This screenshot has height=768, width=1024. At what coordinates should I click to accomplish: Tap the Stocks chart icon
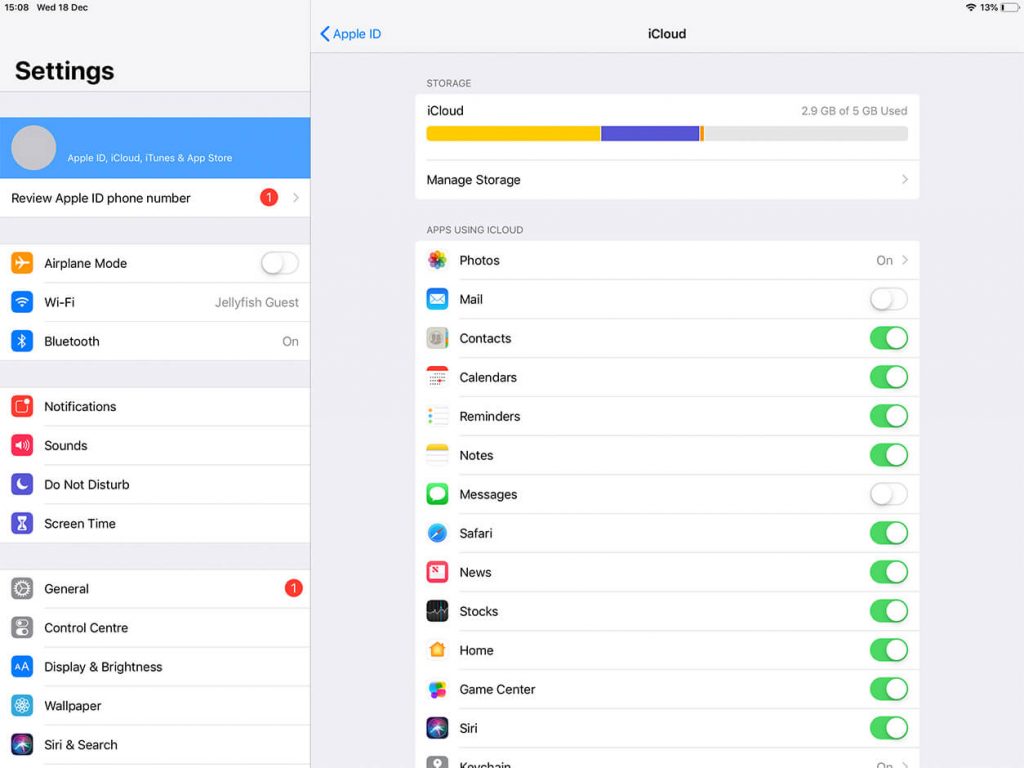[438, 611]
